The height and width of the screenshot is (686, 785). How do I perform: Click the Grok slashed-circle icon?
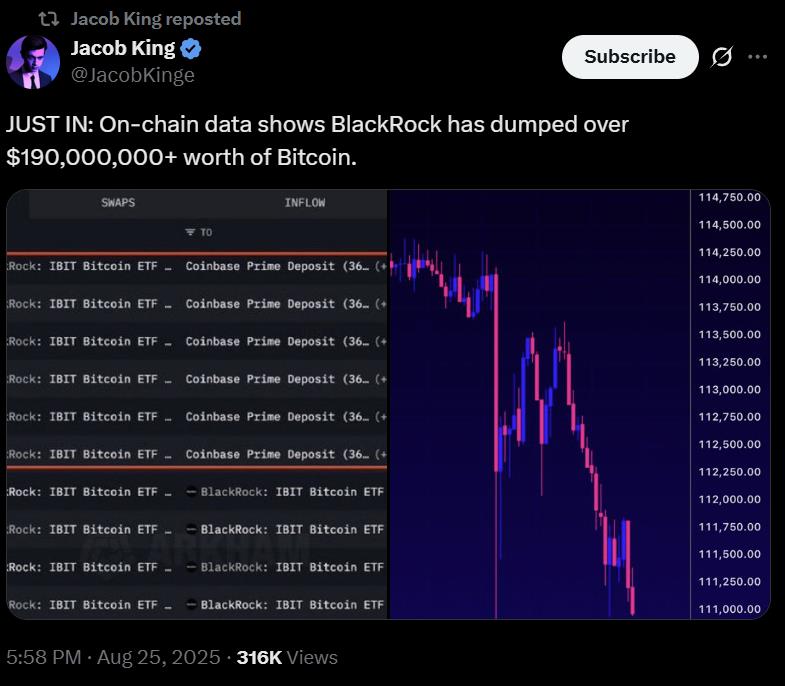(x=722, y=57)
